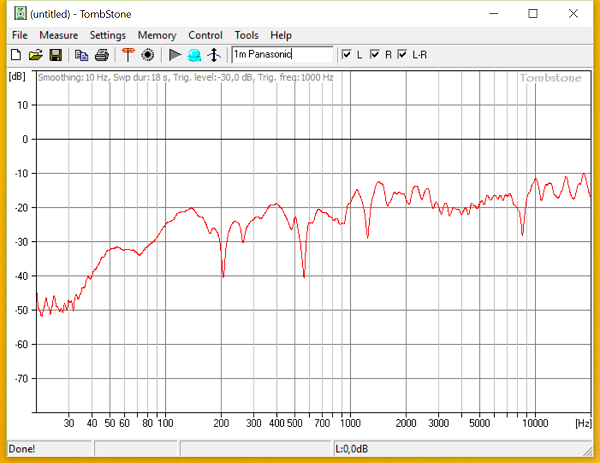This screenshot has width=600, height=463.
Task: Open the Help menu
Action: click(281, 35)
